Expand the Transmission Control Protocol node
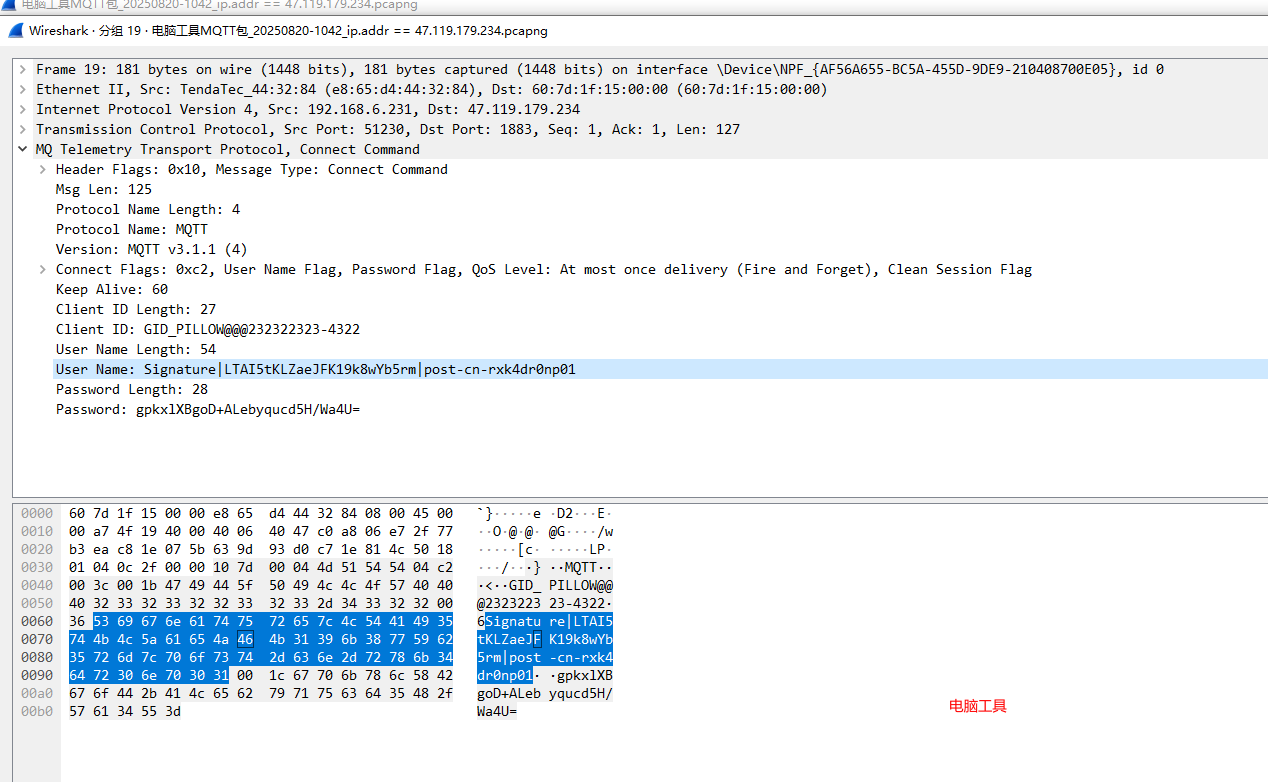Image resolution: width=1268 pixels, height=782 pixels. point(23,130)
